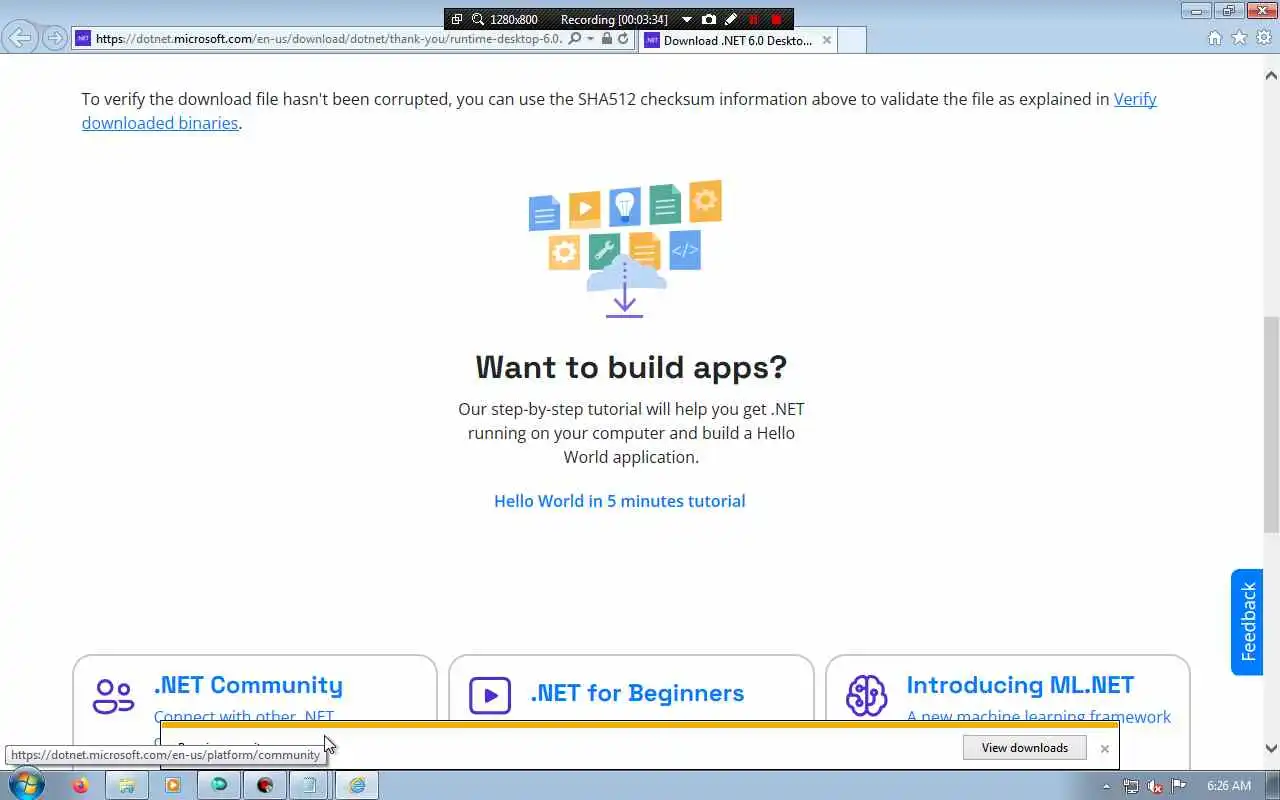Viewport: 1280px width, 800px height.
Task: Open Windows Explorer from the taskbar
Action: click(126, 785)
